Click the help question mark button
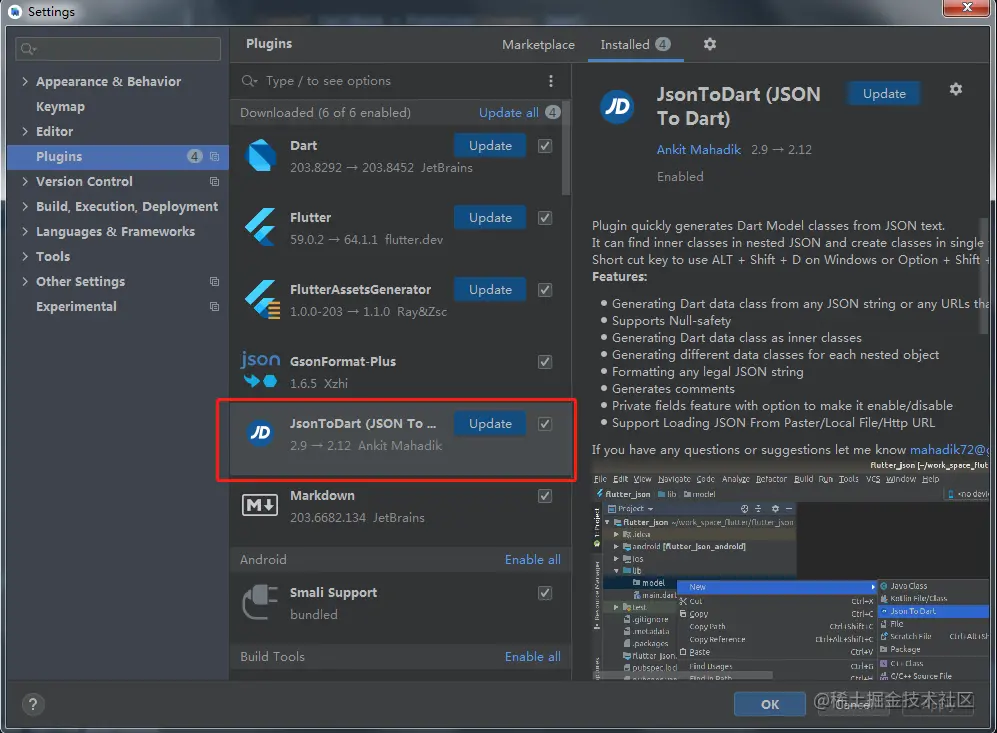This screenshot has width=997, height=733. click(33, 704)
